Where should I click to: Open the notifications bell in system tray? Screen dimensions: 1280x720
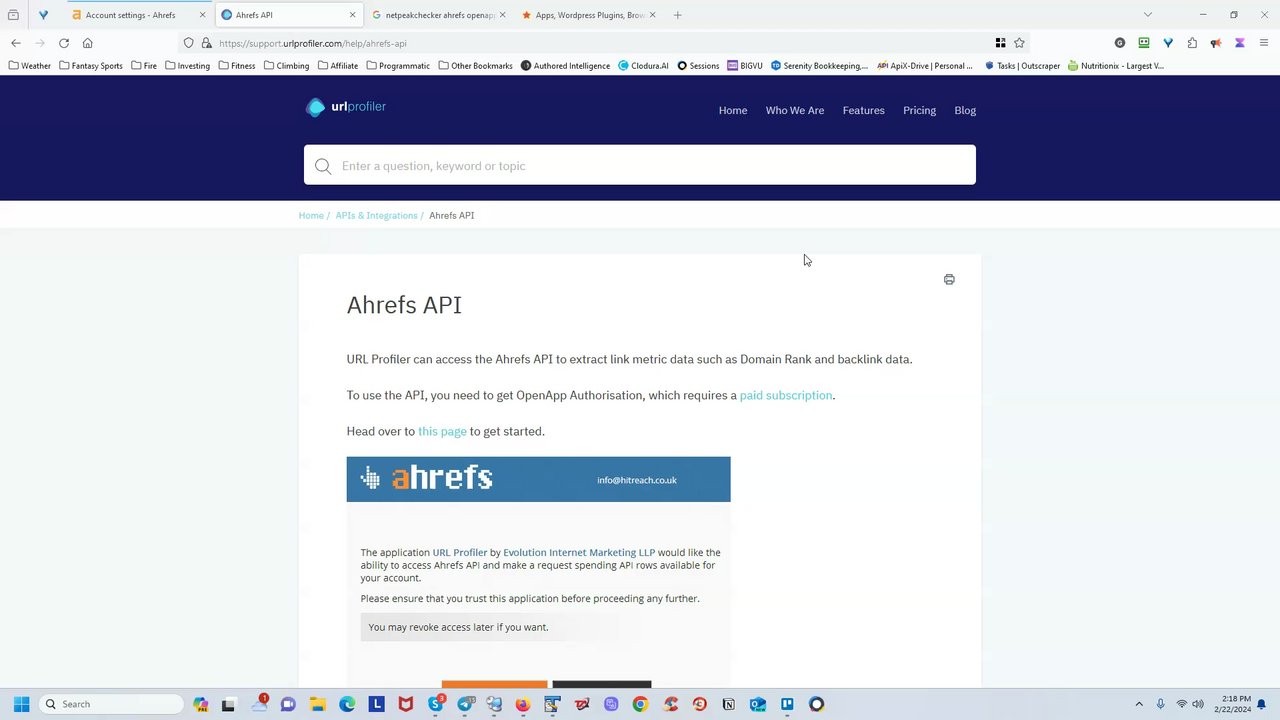(1262, 704)
